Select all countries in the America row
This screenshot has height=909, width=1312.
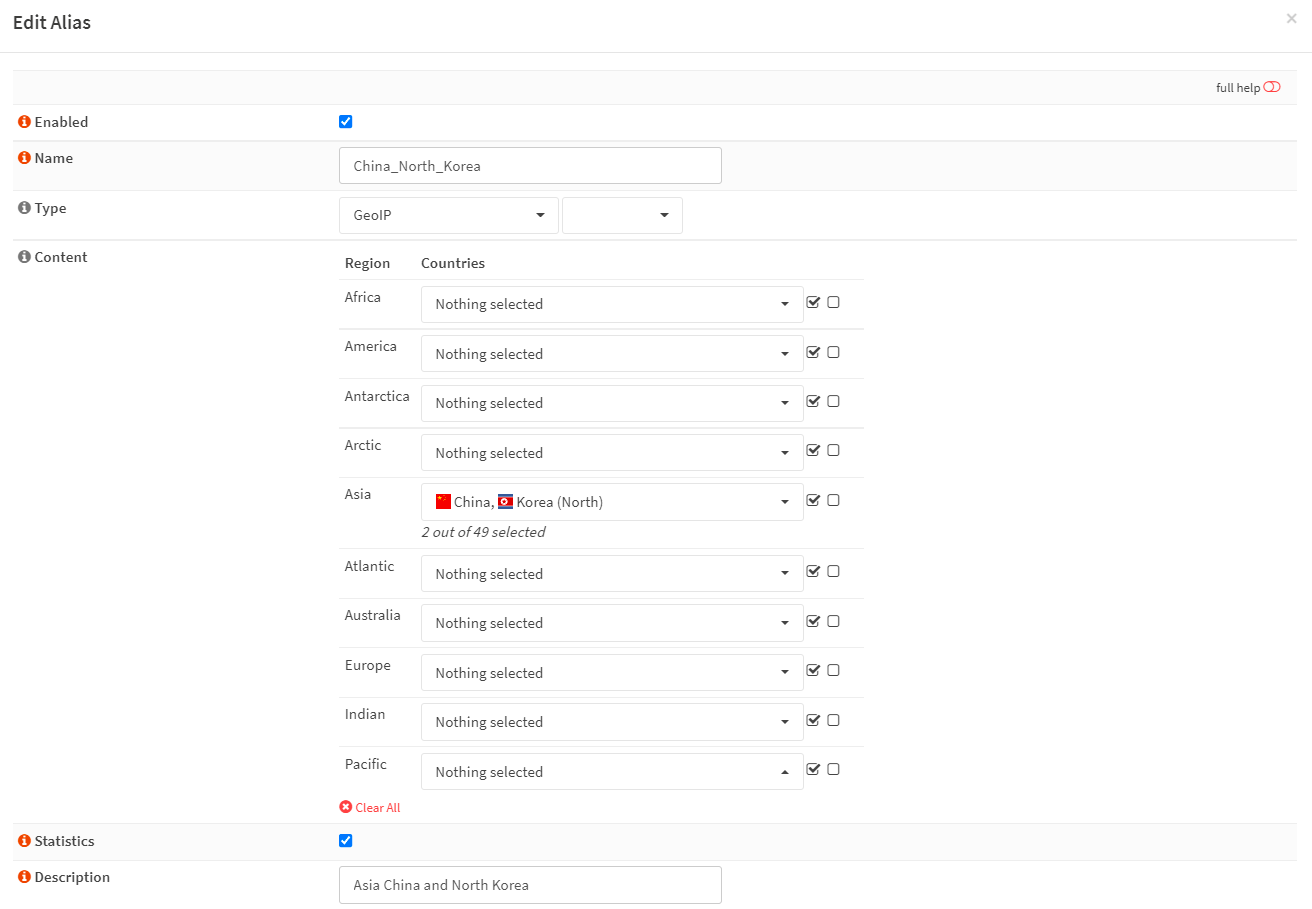click(x=813, y=352)
